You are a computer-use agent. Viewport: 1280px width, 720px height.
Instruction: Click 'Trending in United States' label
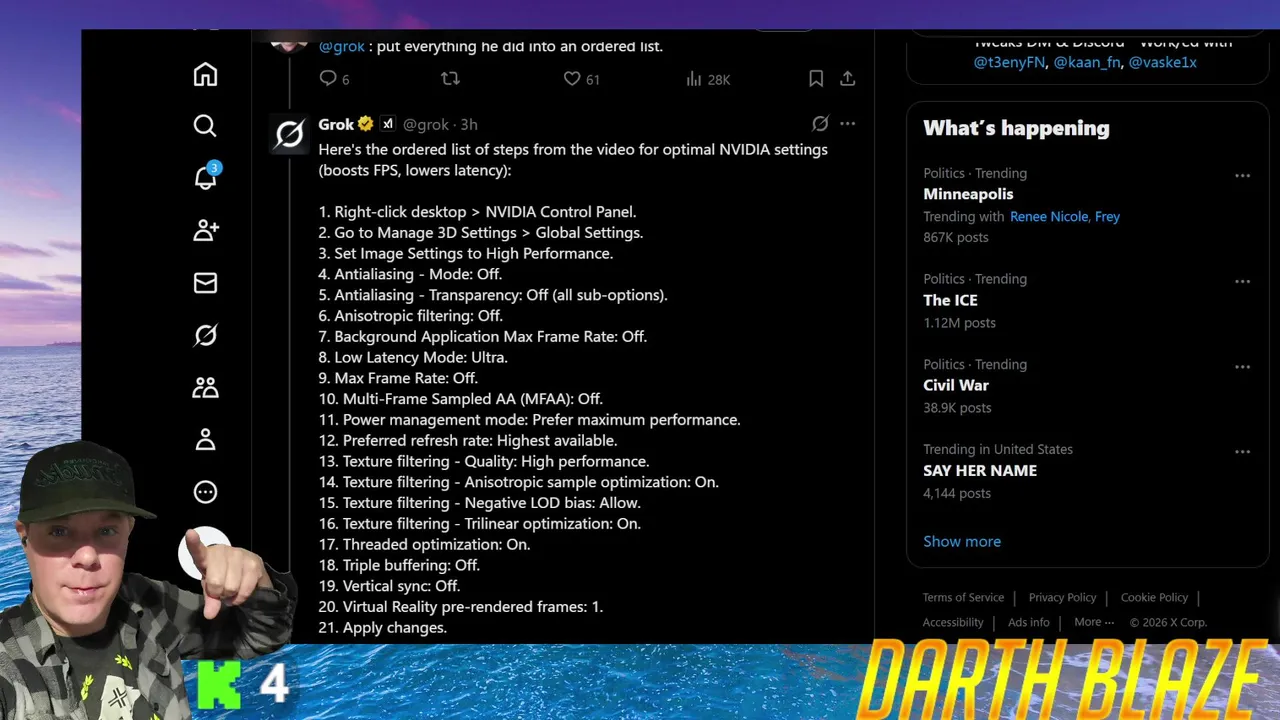click(x=998, y=449)
